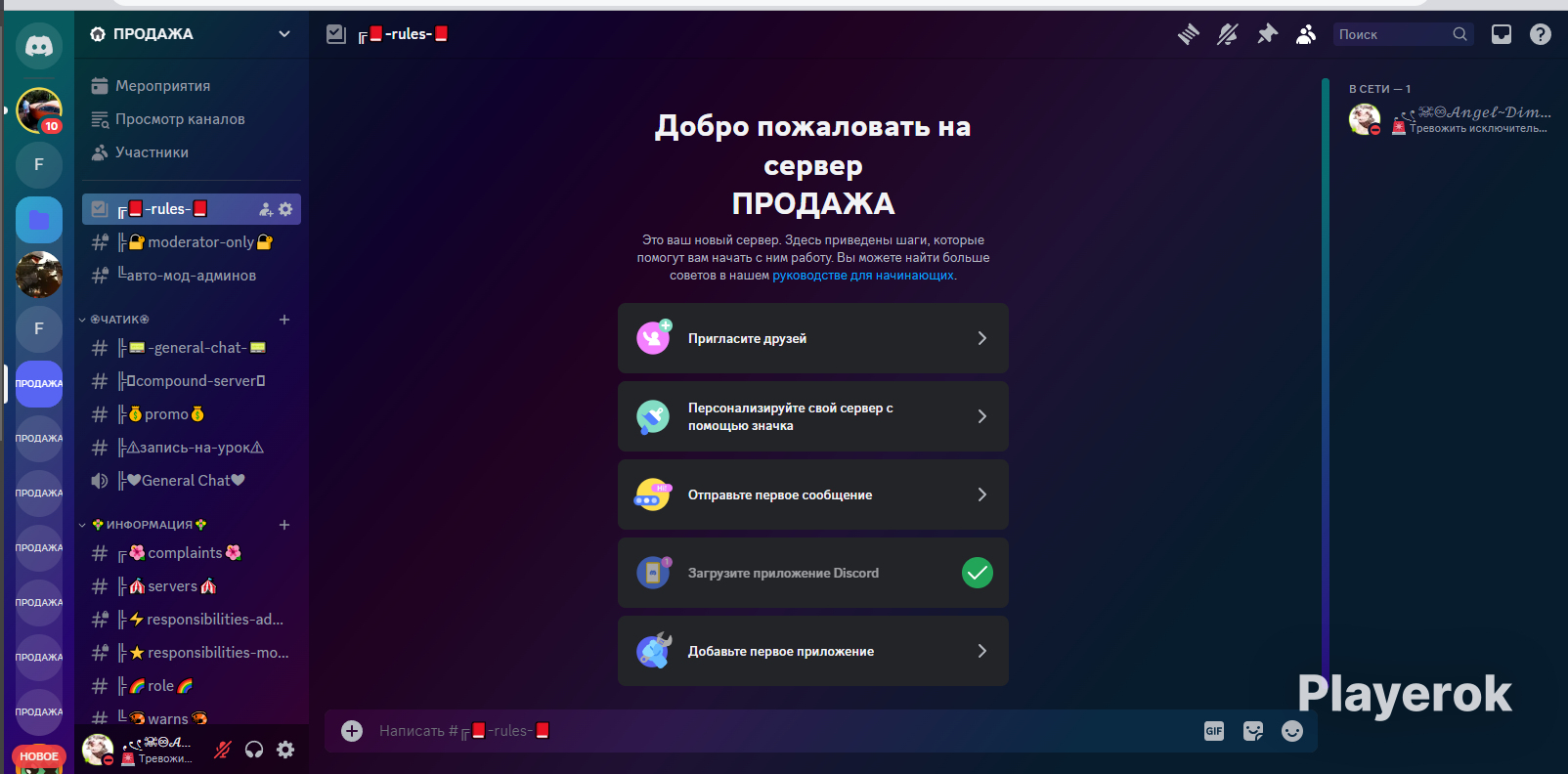Open the inbox icon
Image resolution: width=1568 pixels, height=774 pixels.
[x=1502, y=34]
